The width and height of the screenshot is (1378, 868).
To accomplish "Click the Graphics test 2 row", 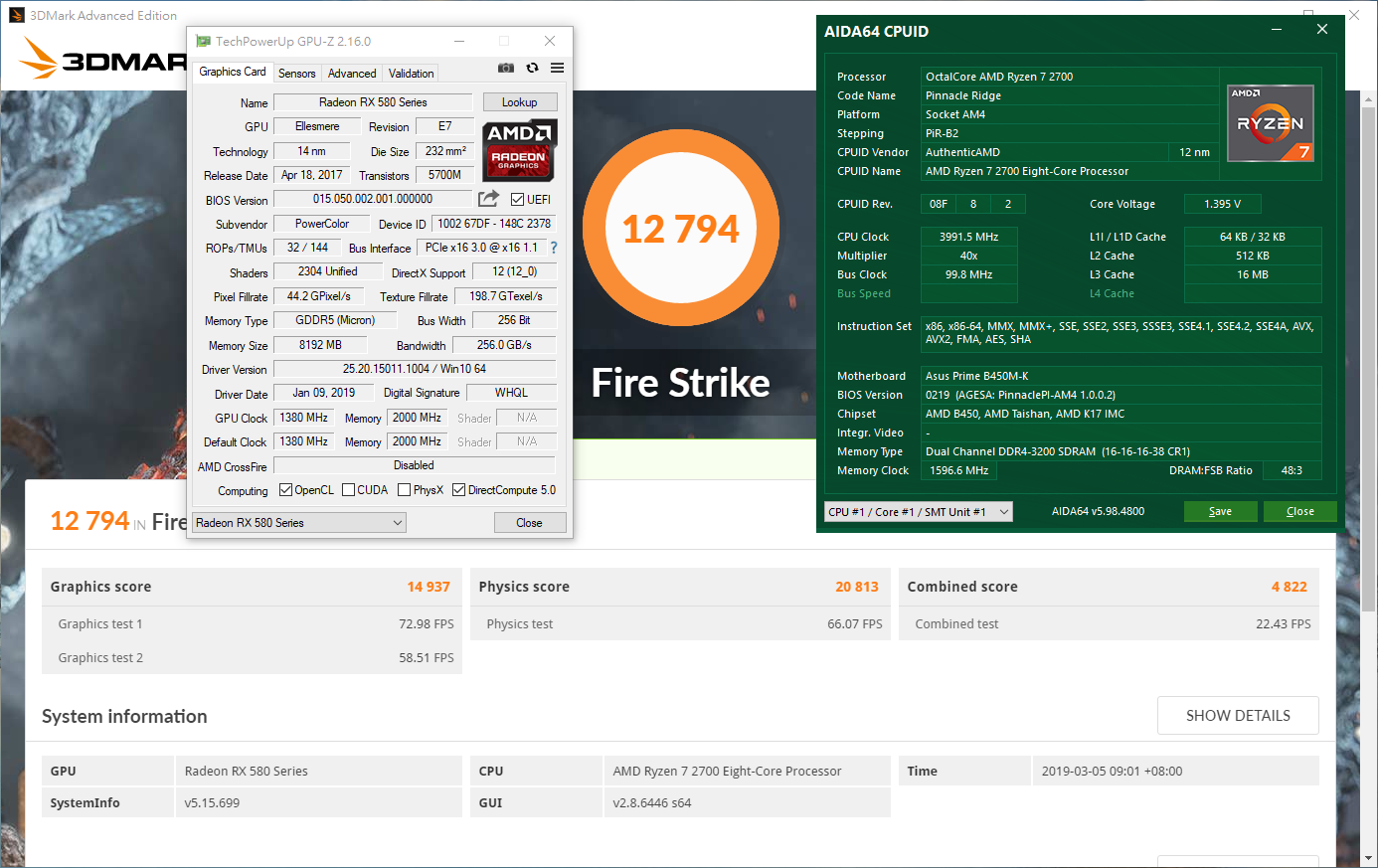I will pyautogui.click(x=253, y=658).
